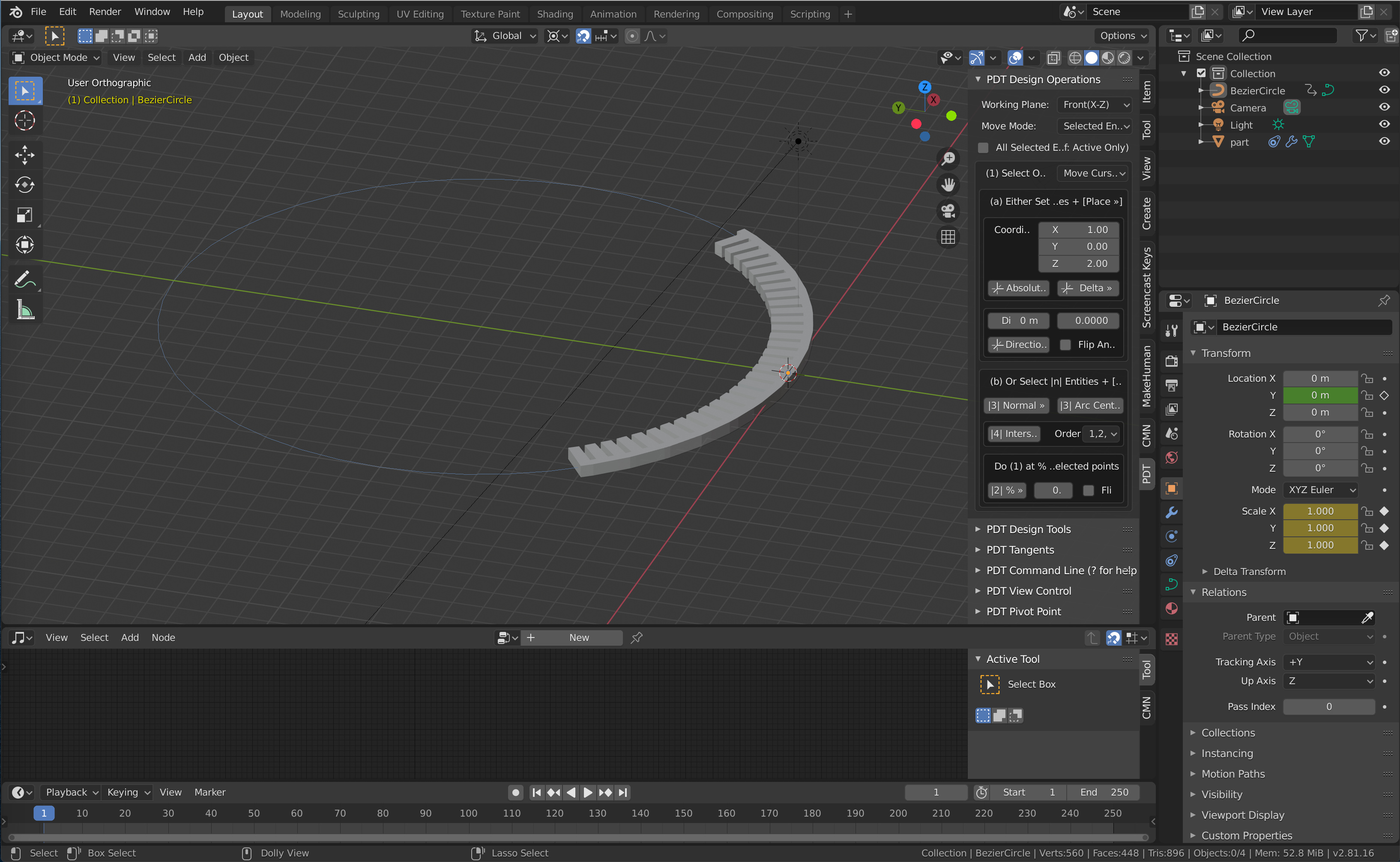Open rotation Mode XYZ Euler dropdown

coord(1320,490)
